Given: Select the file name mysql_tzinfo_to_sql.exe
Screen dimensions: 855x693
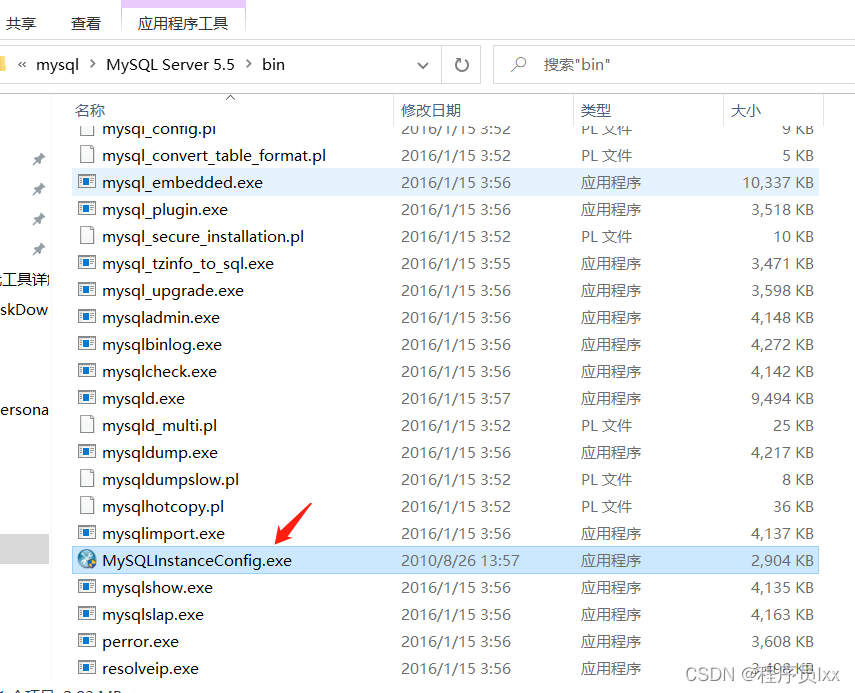Looking at the screenshot, I should coord(188,264).
